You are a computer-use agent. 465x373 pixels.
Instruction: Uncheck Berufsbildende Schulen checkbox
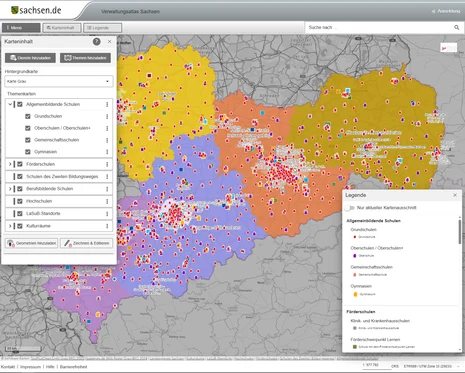pyautogui.click(x=20, y=189)
